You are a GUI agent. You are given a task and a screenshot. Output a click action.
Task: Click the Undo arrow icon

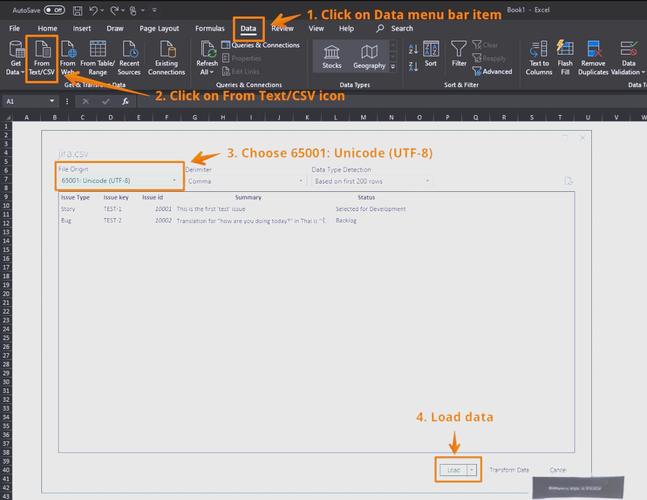tap(93, 10)
